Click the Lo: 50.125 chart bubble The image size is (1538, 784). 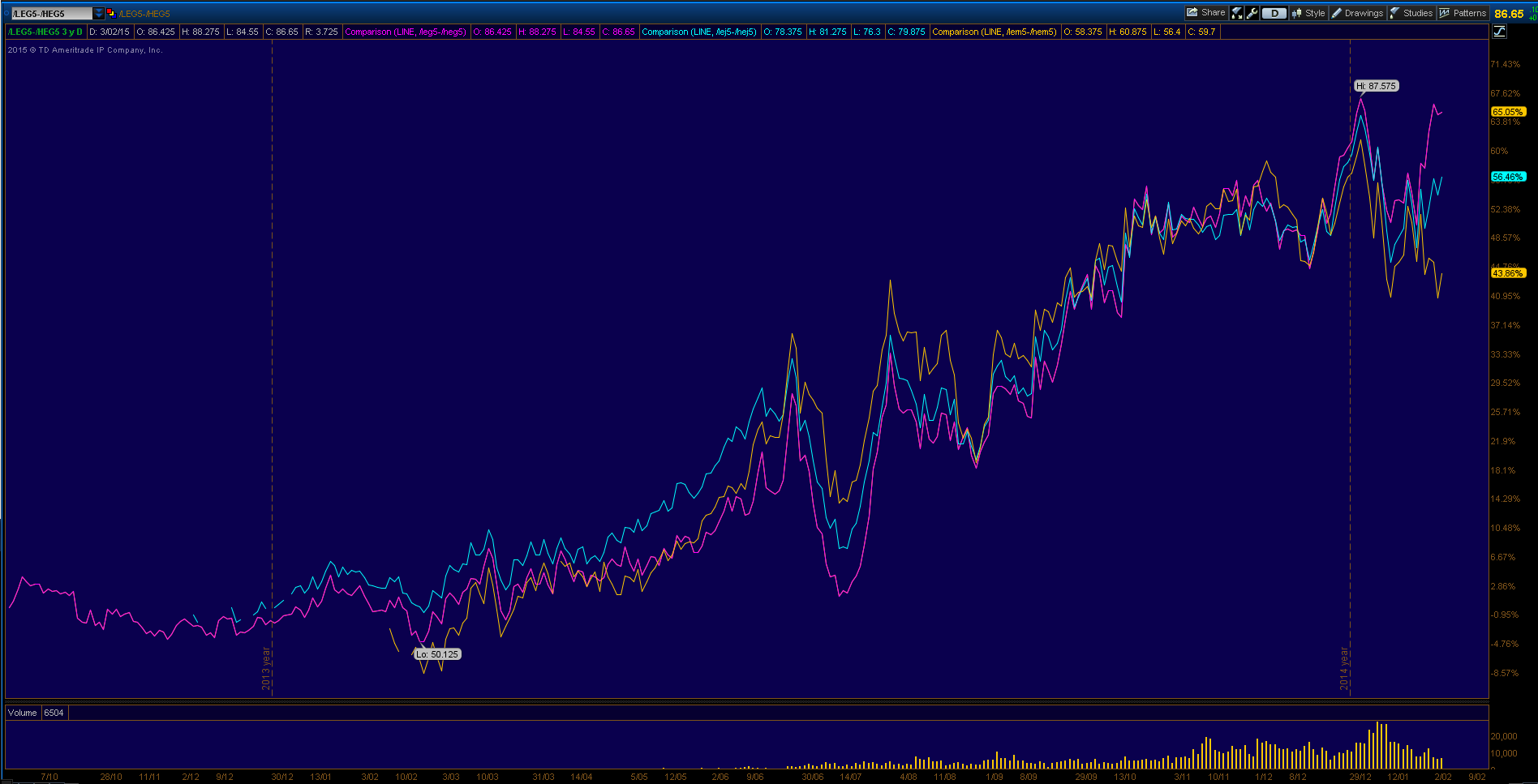[437, 654]
